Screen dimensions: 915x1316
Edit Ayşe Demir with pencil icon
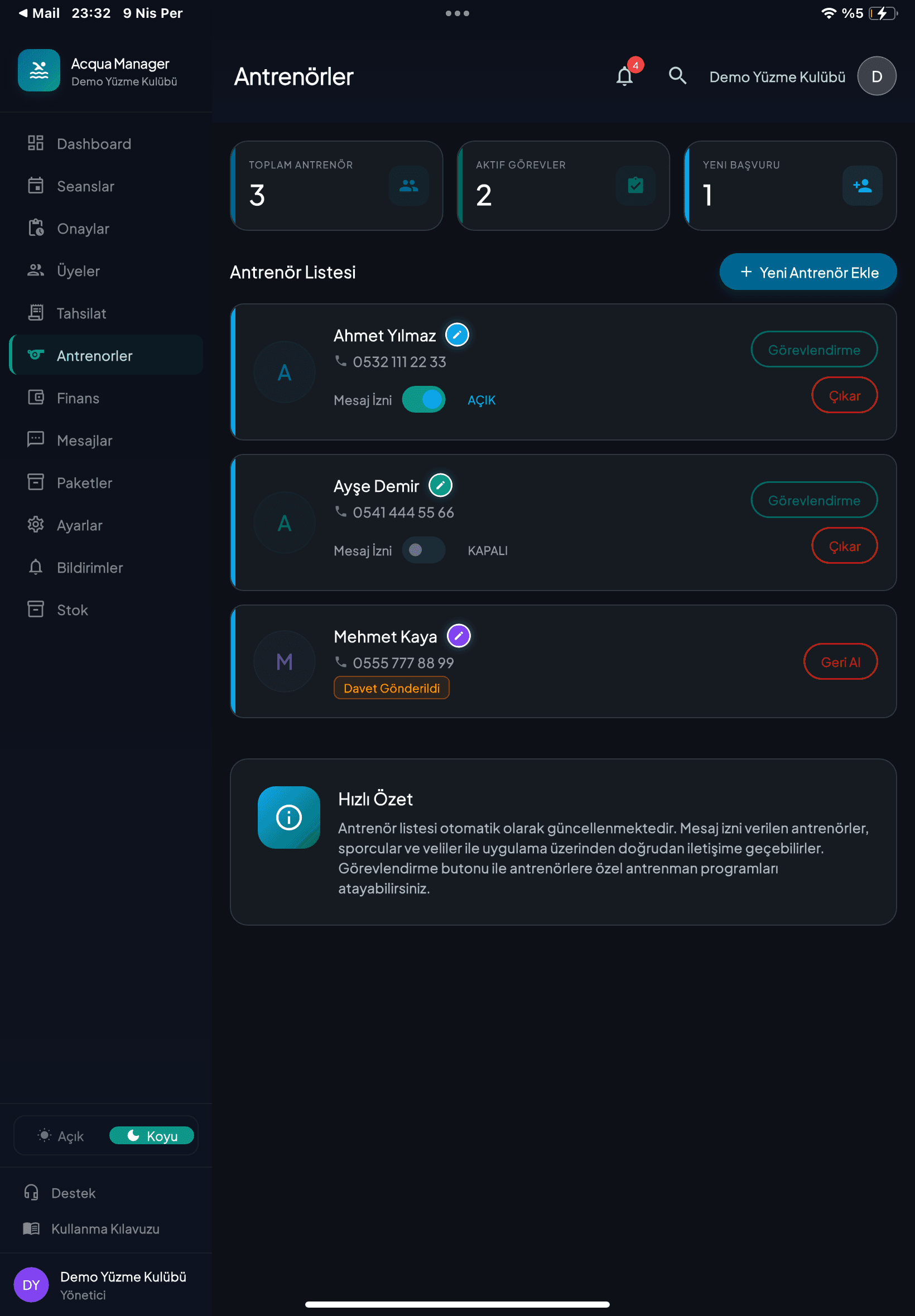point(440,485)
